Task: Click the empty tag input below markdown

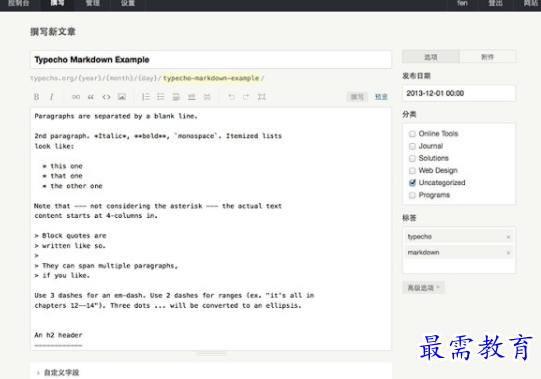Action: tap(459, 266)
